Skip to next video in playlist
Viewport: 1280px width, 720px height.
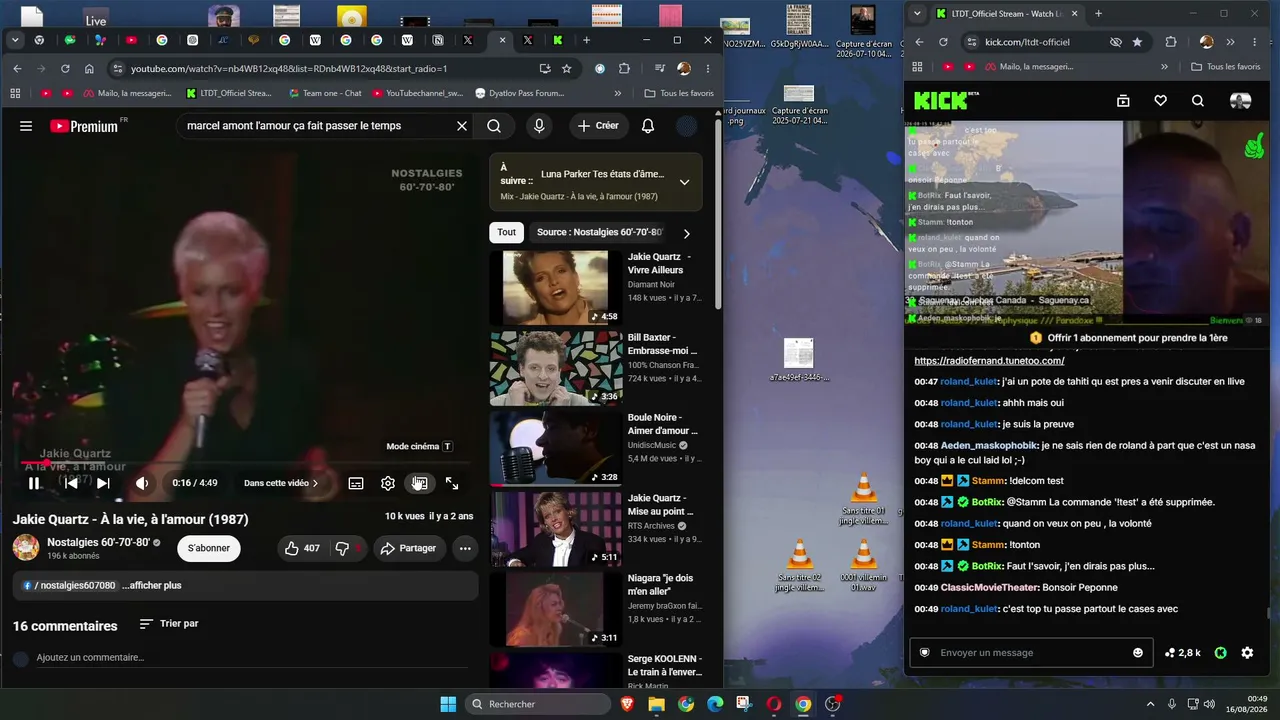[103, 483]
